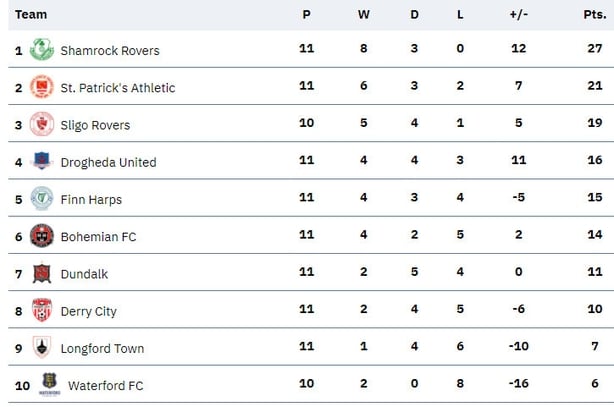The image size is (614, 407).
Task: Click the Dundalk club crest
Action: click(x=42, y=273)
